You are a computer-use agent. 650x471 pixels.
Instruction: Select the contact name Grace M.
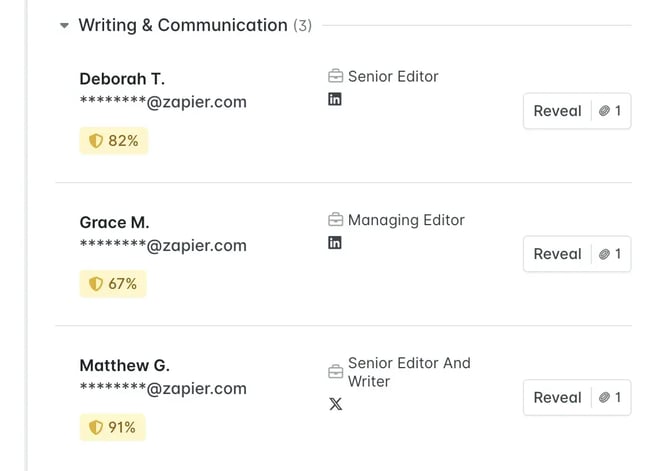[114, 223]
